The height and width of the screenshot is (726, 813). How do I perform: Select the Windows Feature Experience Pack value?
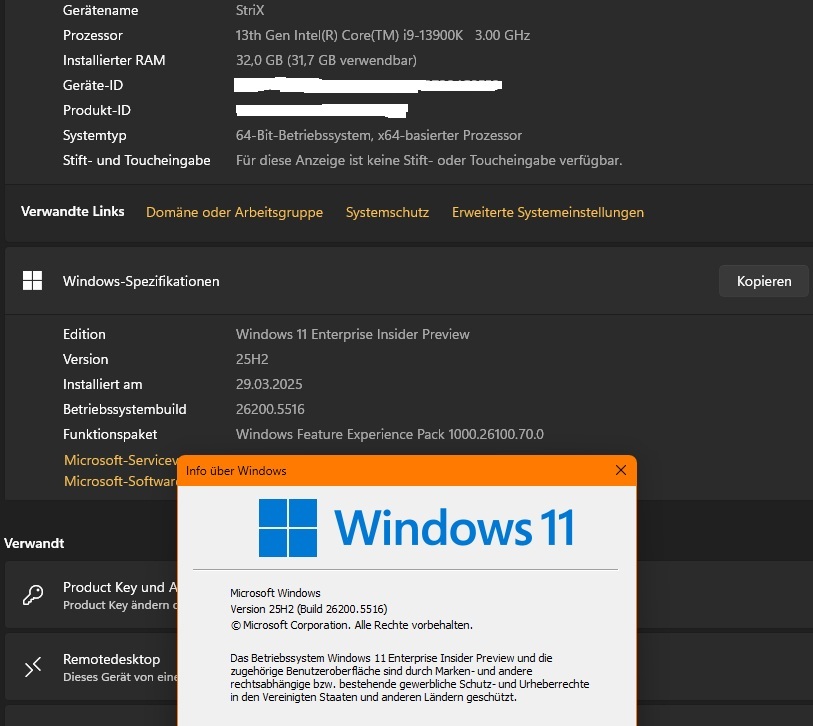click(x=390, y=434)
